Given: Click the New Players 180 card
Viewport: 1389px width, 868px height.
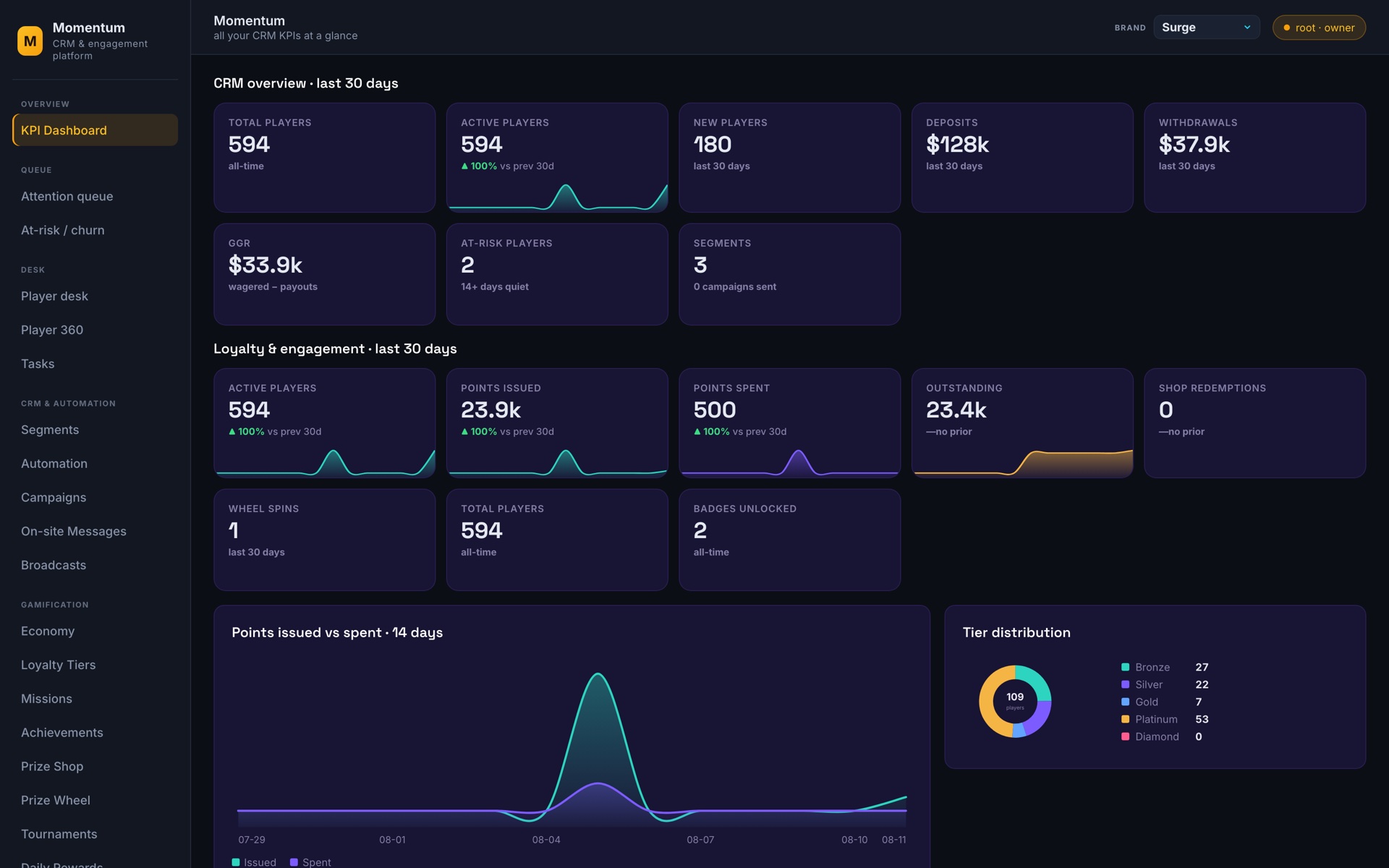Looking at the screenshot, I should [x=789, y=158].
